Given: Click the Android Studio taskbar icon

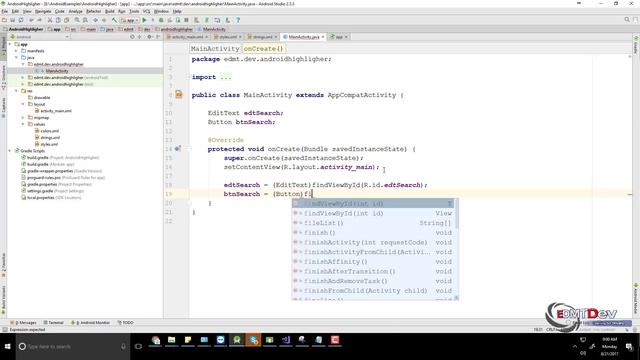Looking at the screenshot, I should pos(237,340).
